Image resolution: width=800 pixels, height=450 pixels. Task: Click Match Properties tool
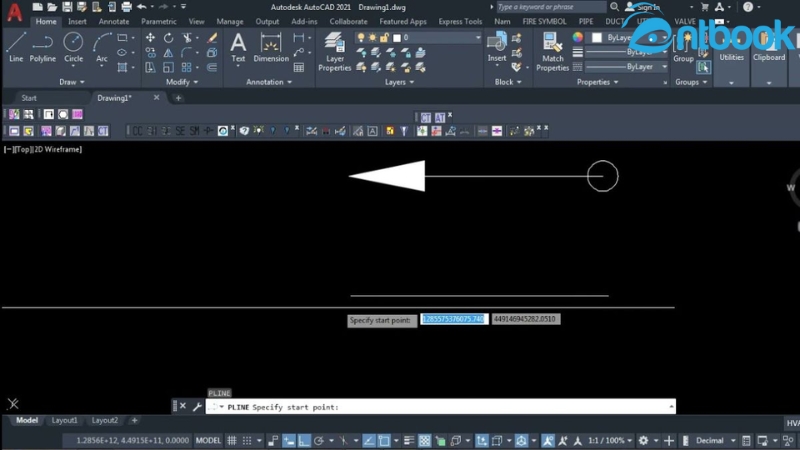pos(553,52)
